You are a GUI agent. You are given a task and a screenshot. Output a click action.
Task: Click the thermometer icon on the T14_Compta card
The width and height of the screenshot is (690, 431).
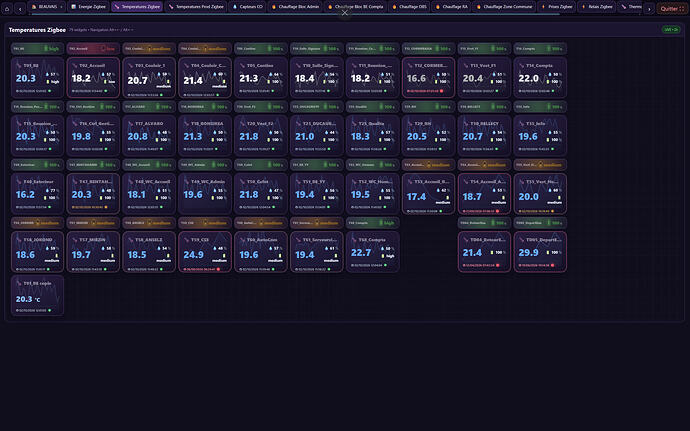pyautogui.click(x=521, y=66)
